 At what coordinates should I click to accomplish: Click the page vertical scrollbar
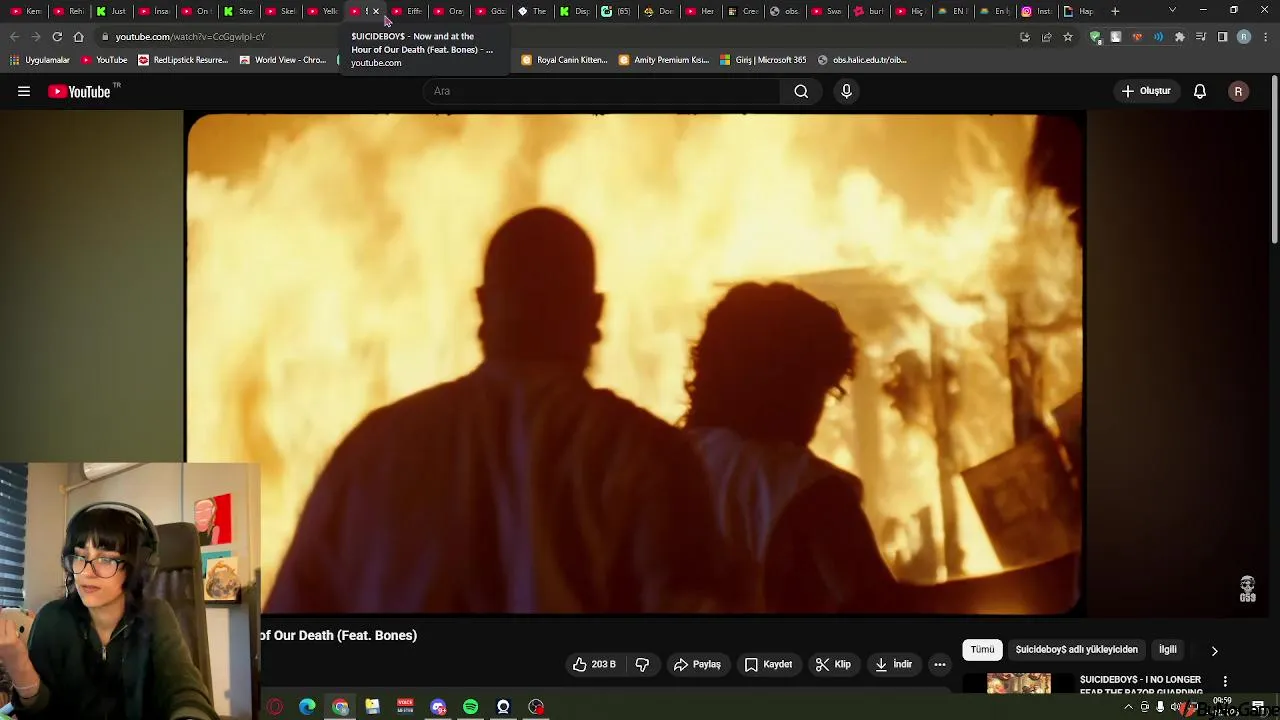[1274, 157]
